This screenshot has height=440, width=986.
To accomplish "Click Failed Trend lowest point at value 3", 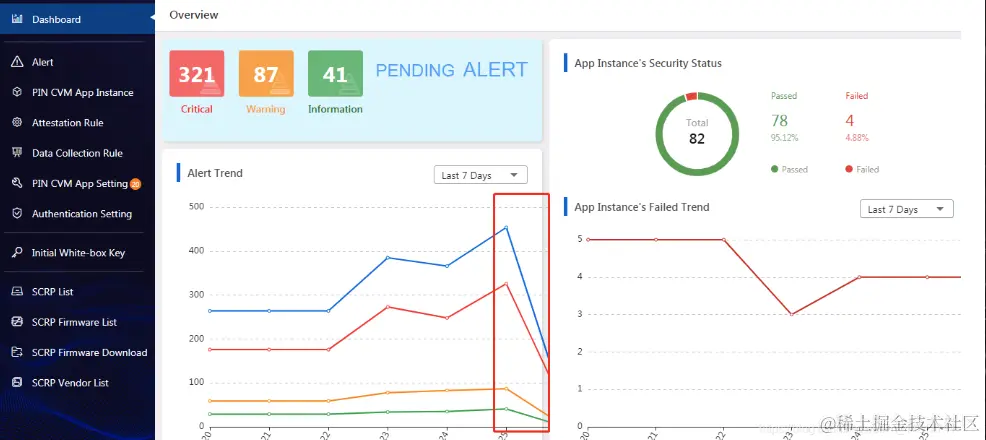I will 791,314.
